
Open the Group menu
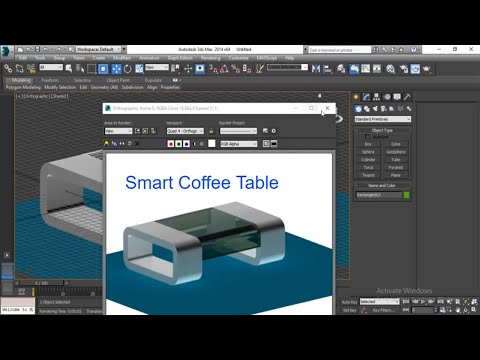[59, 58]
